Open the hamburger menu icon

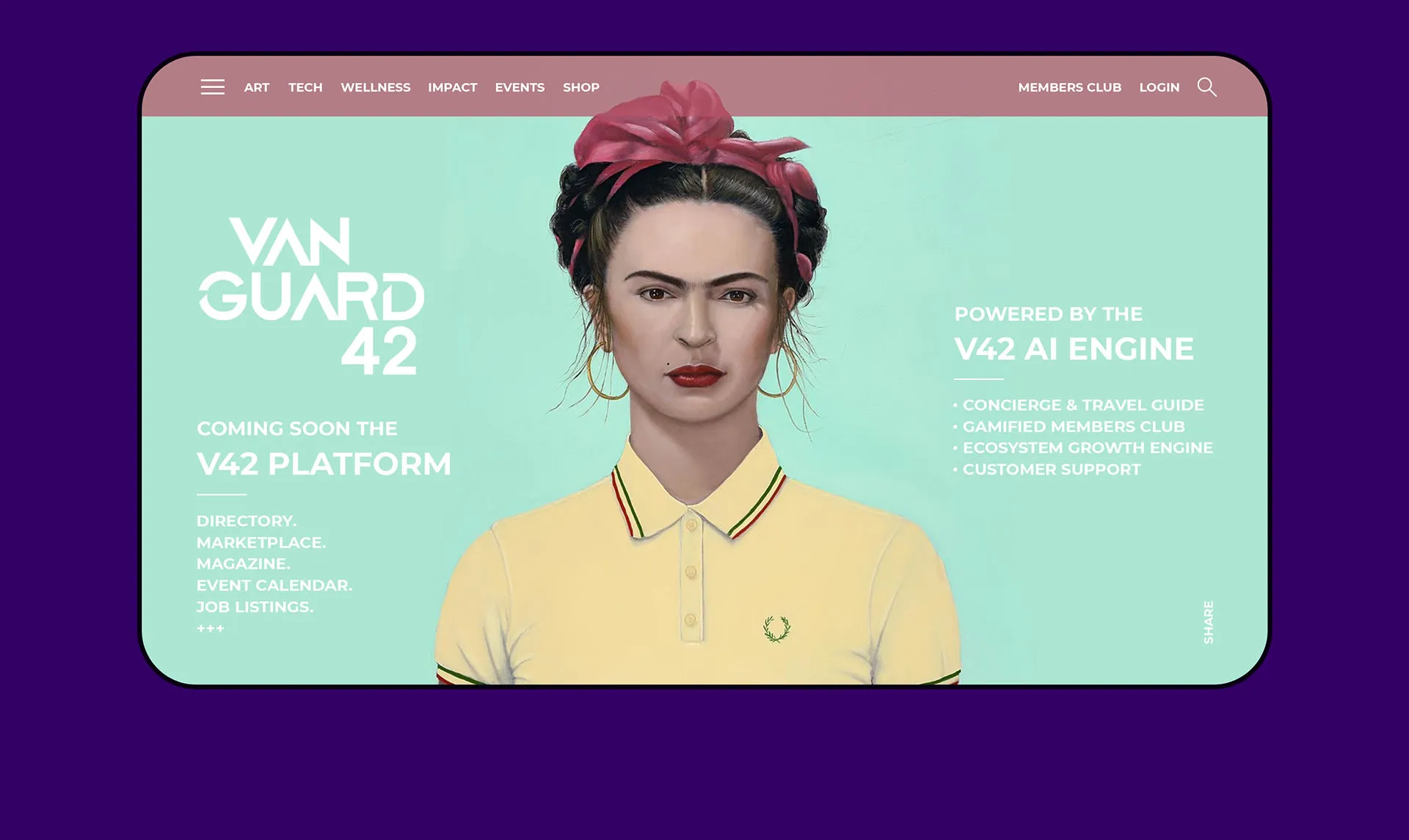coord(213,87)
